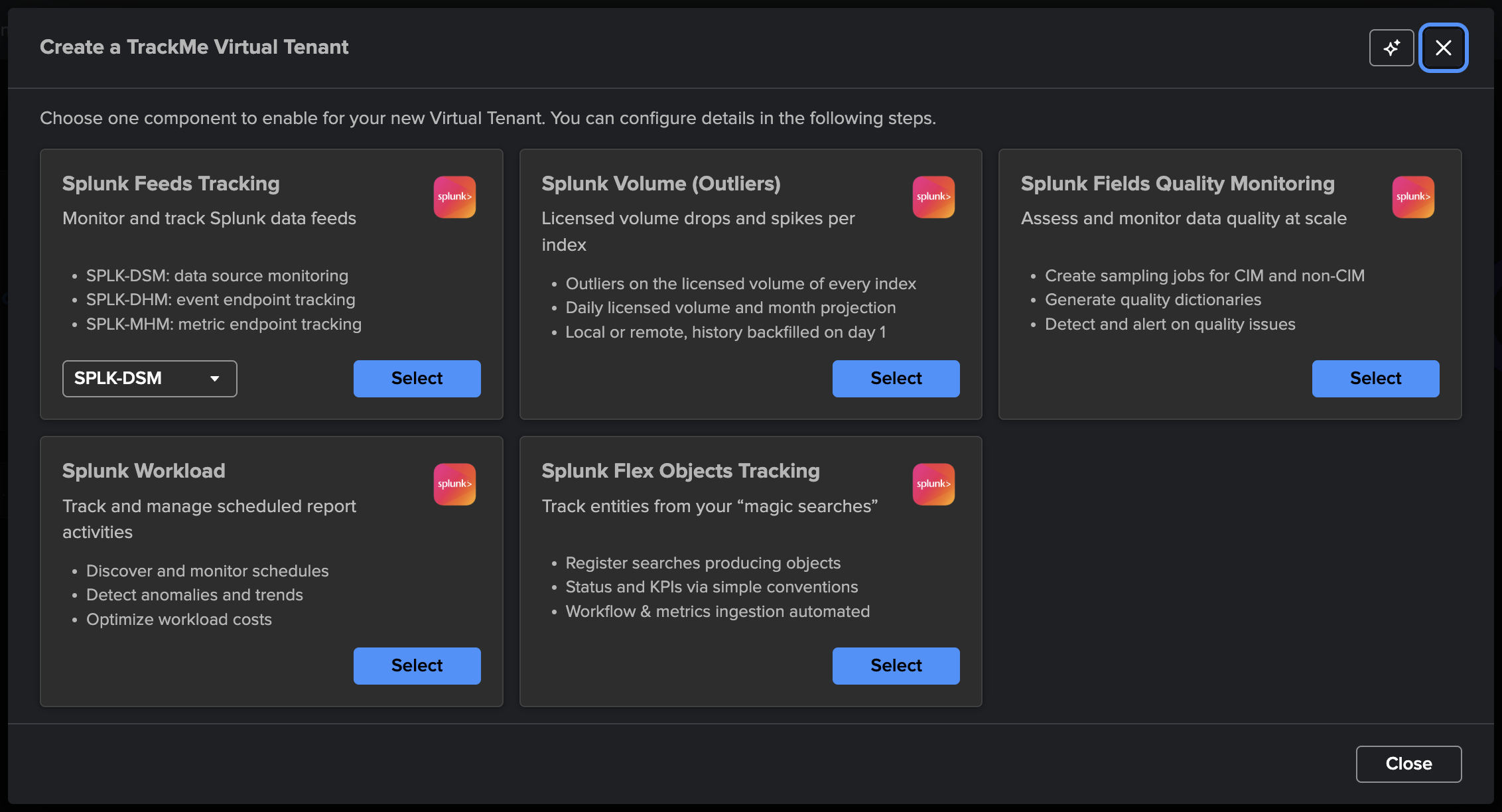Click the Close button at bottom

(x=1408, y=764)
